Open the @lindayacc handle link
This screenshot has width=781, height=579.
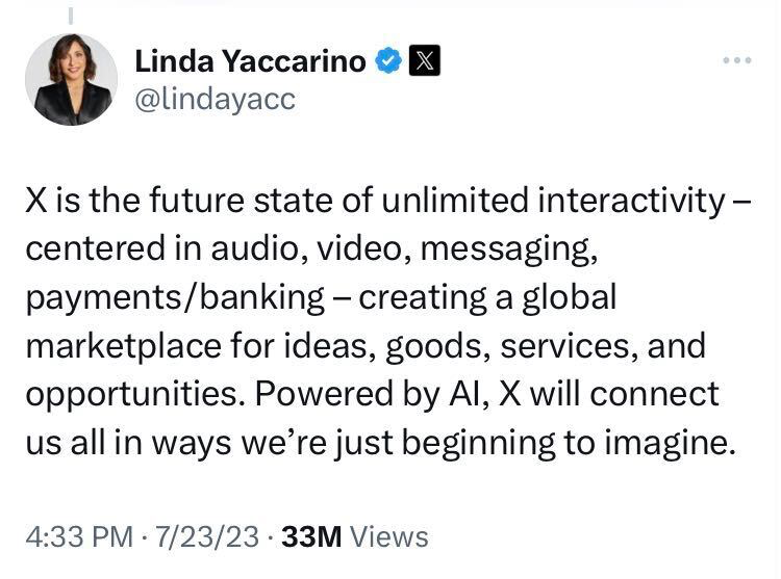click(x=215, y=100)
